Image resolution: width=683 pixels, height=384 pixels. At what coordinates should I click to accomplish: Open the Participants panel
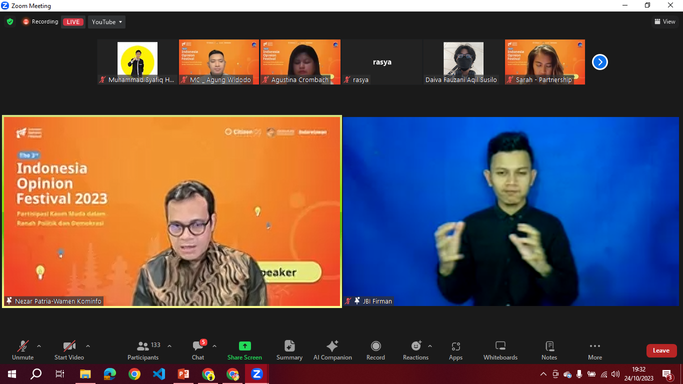(x=143, y=350)
